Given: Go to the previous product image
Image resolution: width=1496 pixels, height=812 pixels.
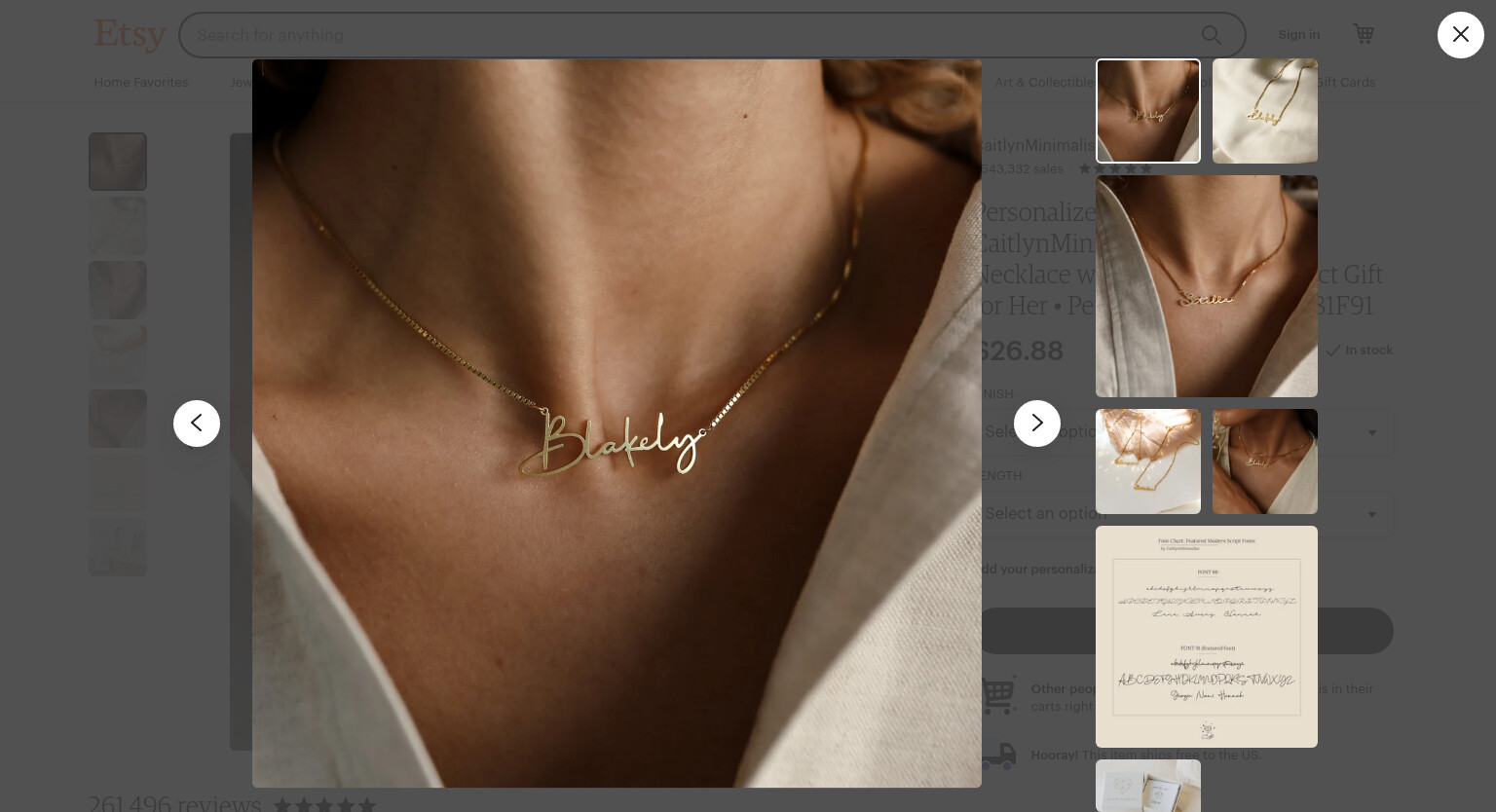Looking at the screenshot, I should point(197,424).
